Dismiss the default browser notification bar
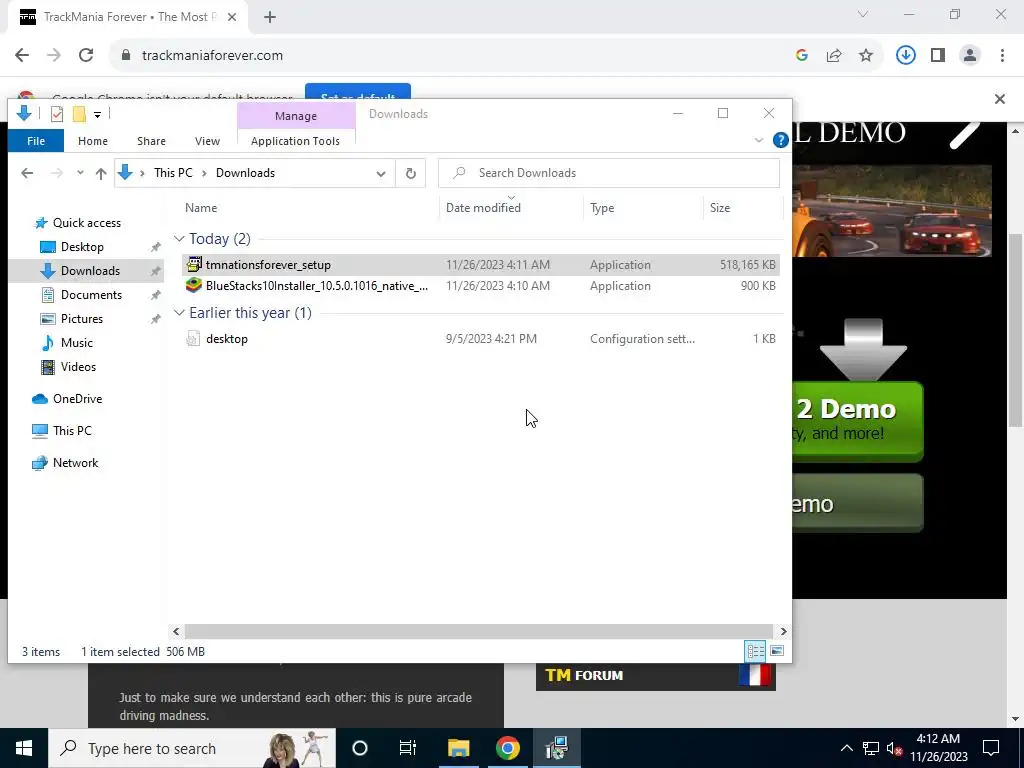1024x768 pixels. [x=1000, y=99]
